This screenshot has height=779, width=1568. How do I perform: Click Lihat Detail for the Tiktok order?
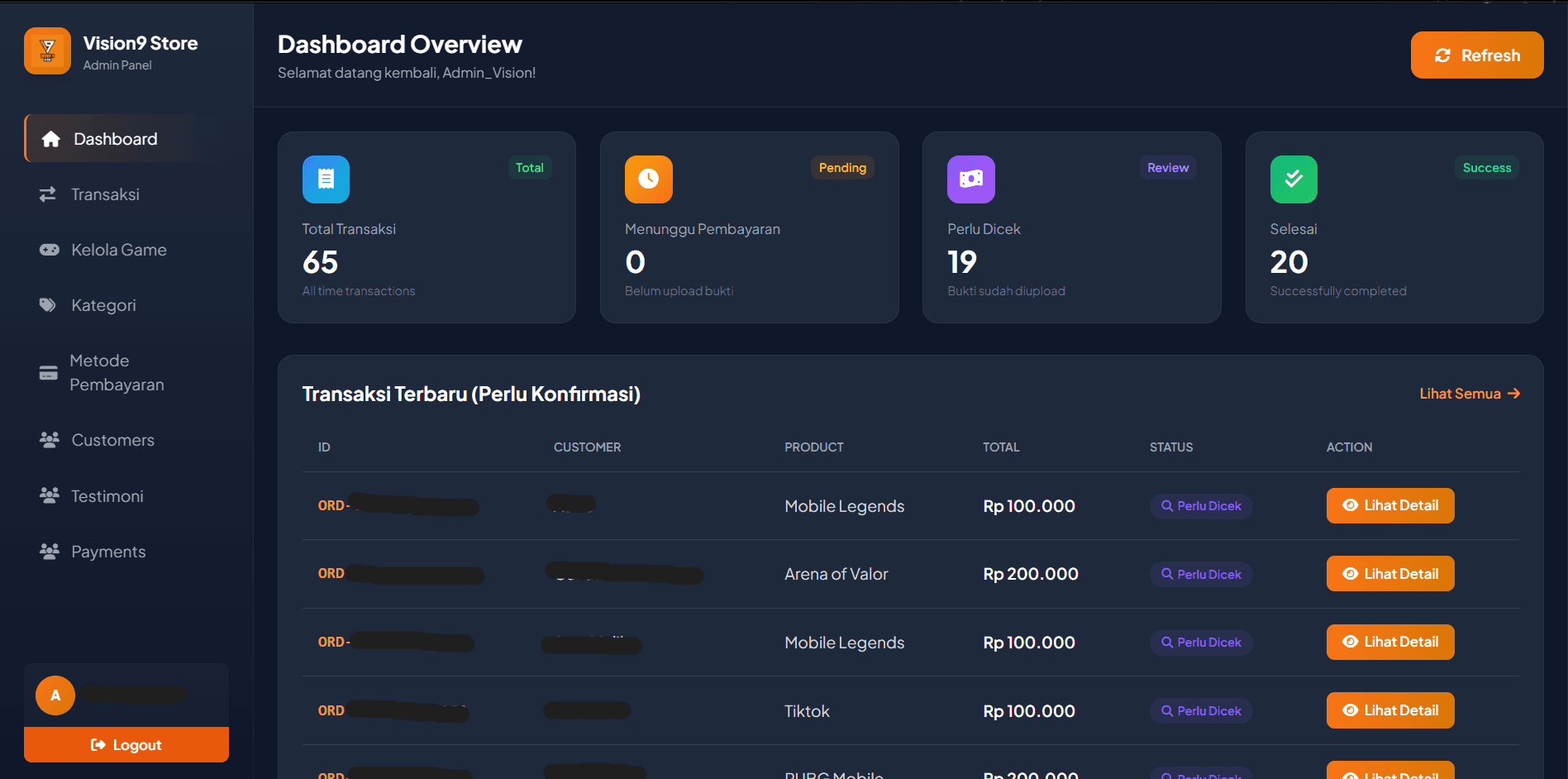[1390, 710]
